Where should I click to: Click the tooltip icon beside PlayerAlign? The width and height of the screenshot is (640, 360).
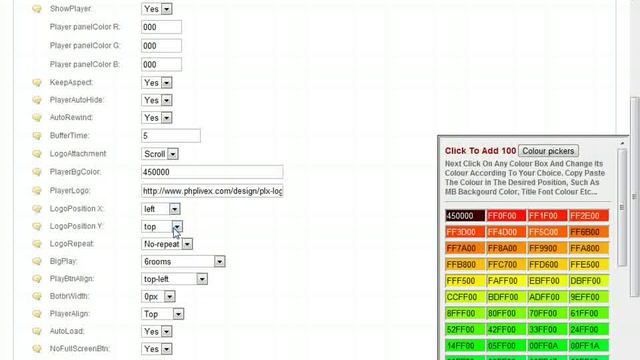pos(37,314)
